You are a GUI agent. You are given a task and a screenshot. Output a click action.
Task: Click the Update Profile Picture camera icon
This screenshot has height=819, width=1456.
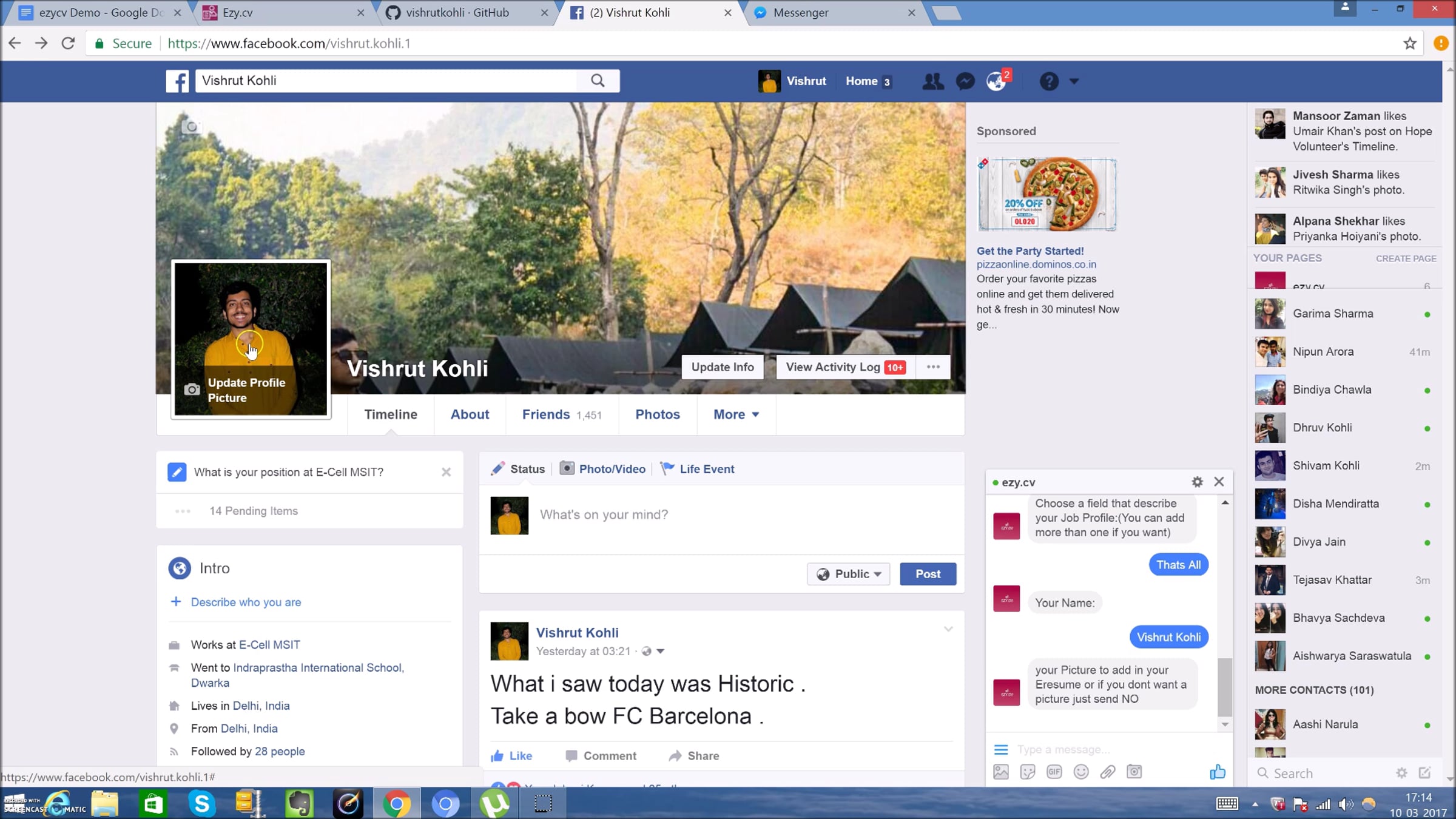click(192, 389)
